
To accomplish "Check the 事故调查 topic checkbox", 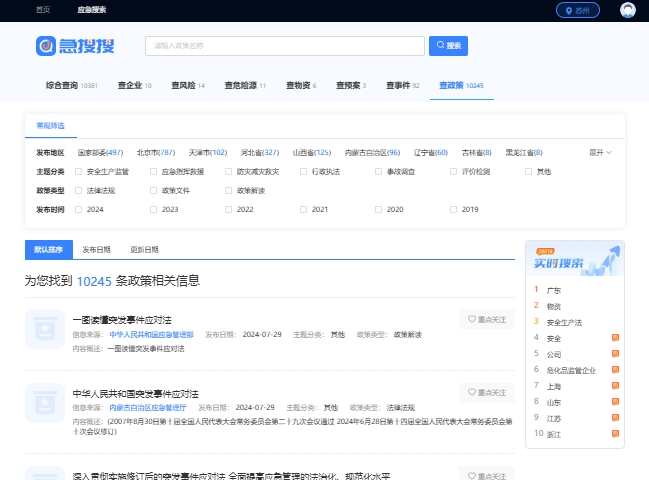I will click(378, 171).
